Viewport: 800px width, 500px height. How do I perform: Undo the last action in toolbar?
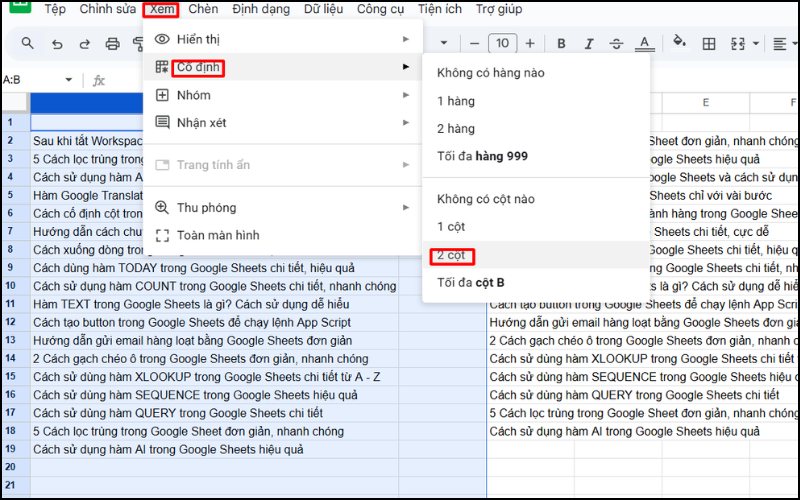click(57, 44)
